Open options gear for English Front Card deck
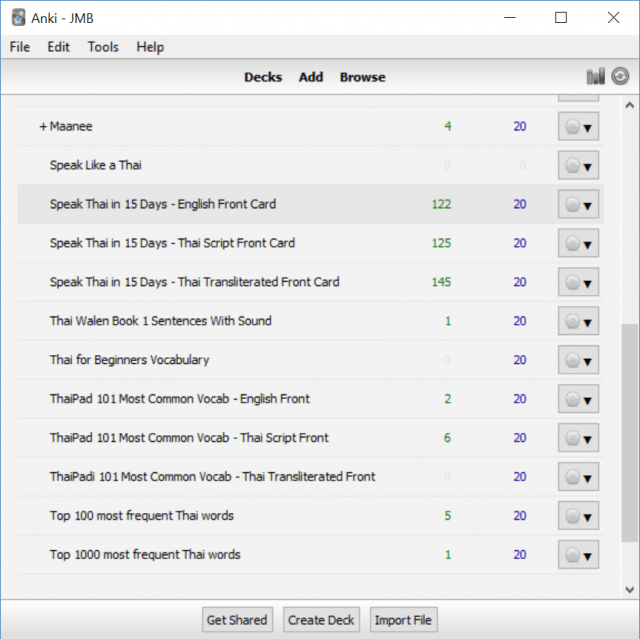This screenshot has width=640, height=639. [578, 204]
